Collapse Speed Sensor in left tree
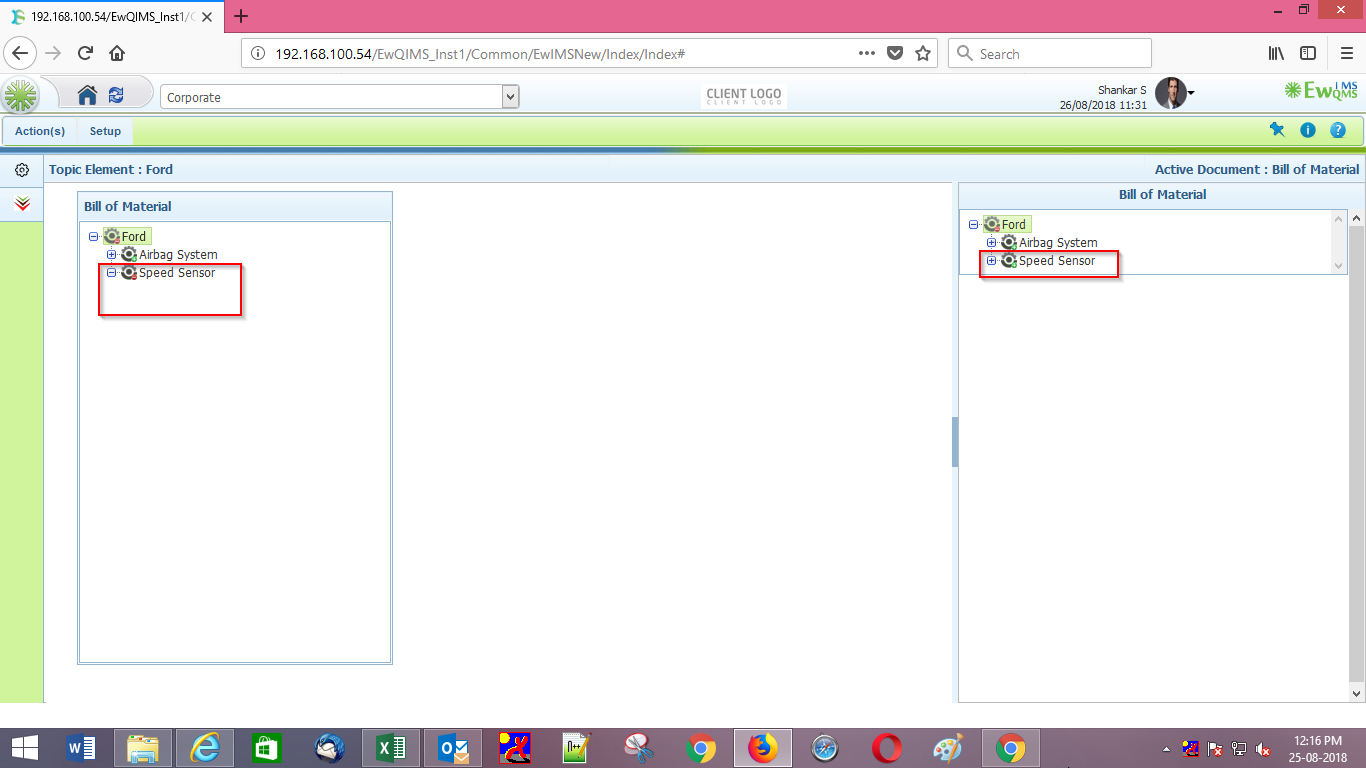The width and height of the screenshot is (1366, 768). coord(111,273)
